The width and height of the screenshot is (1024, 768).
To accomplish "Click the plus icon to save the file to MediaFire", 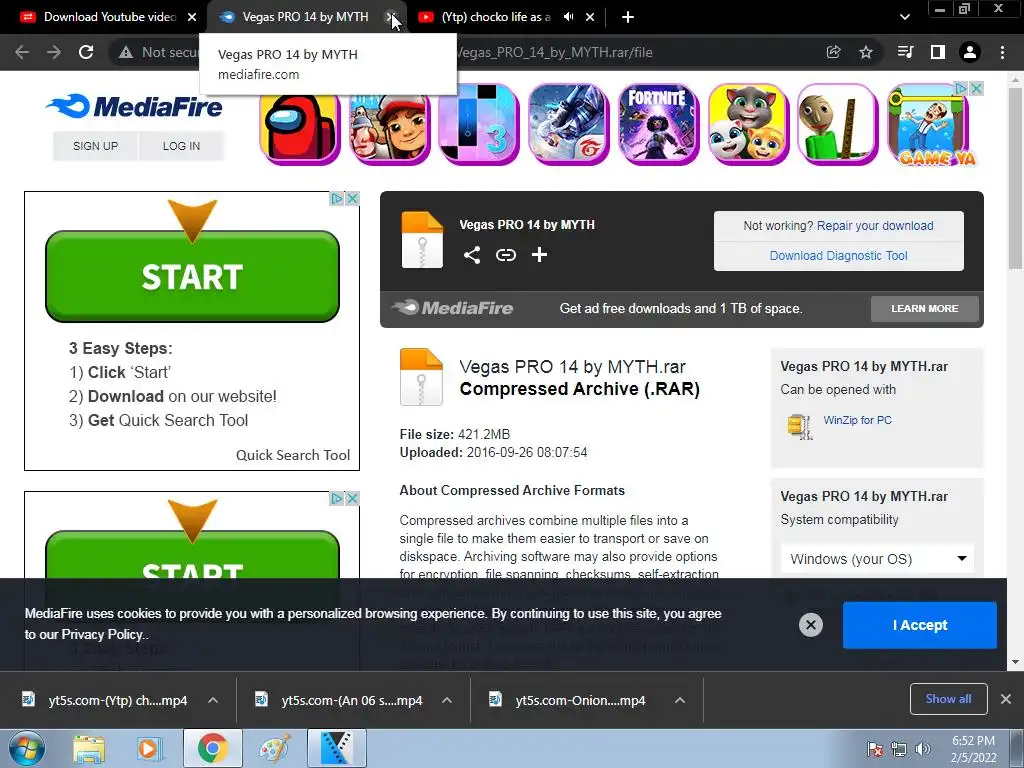I will (x=539, y=255).
